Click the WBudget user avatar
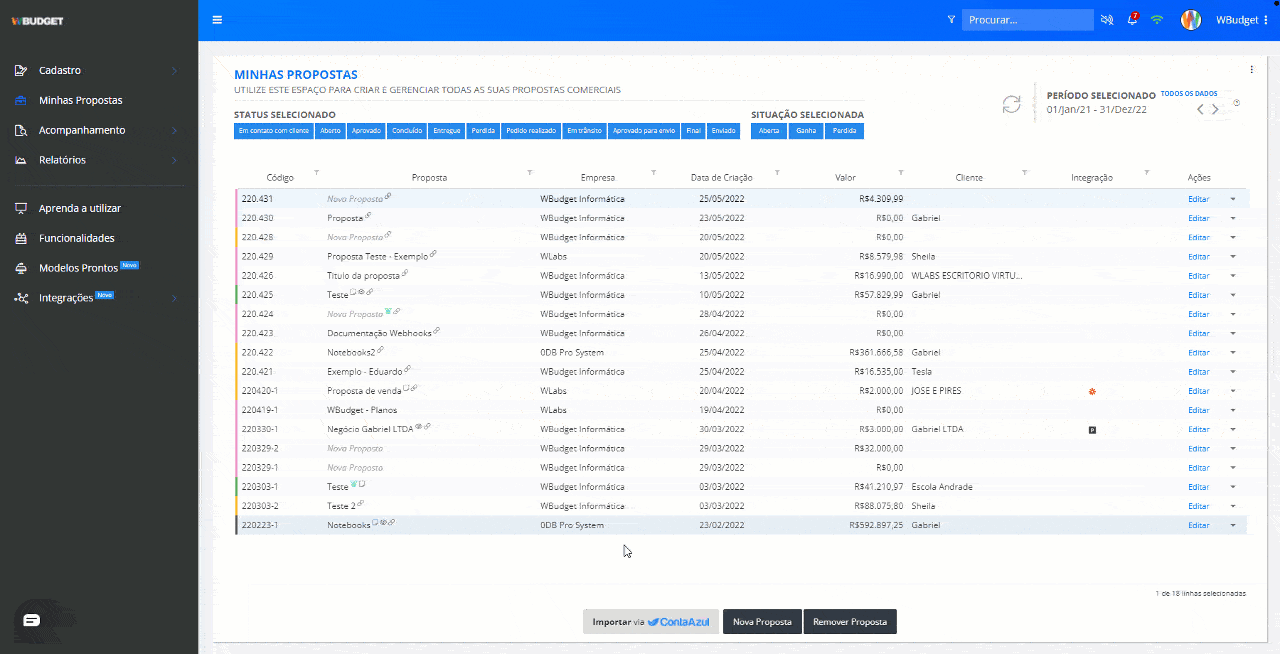 pyautogui.click(x=1190, y=19)
